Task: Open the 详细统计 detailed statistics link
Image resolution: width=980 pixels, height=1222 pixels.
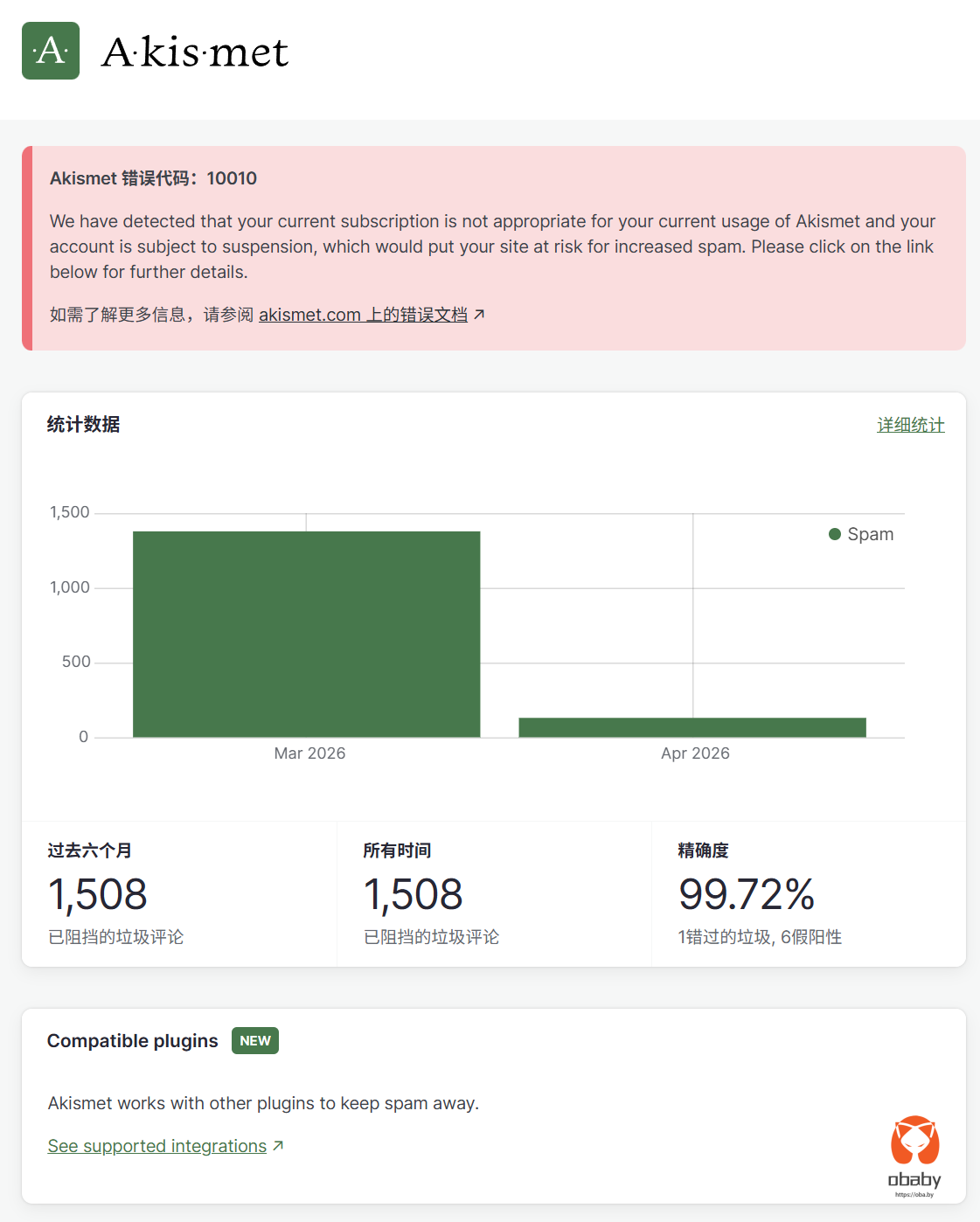Action: click(910, 425)
